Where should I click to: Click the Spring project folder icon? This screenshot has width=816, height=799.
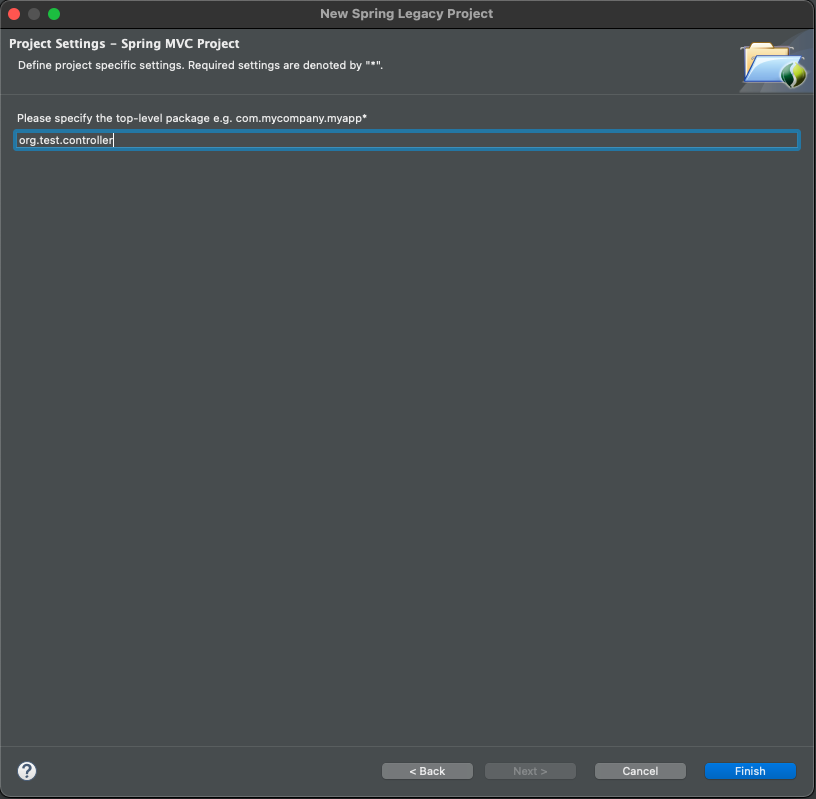[x=775, y=65]
